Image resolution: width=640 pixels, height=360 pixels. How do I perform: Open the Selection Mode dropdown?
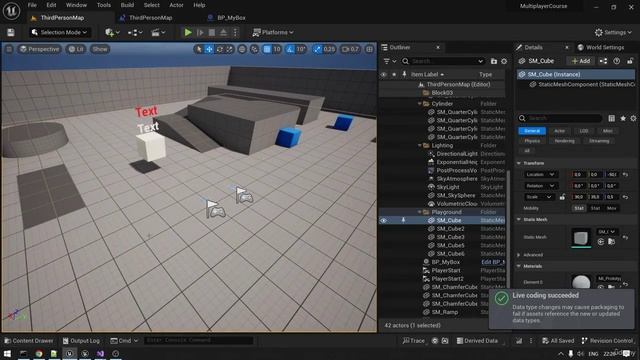click(x=60, y=32)
